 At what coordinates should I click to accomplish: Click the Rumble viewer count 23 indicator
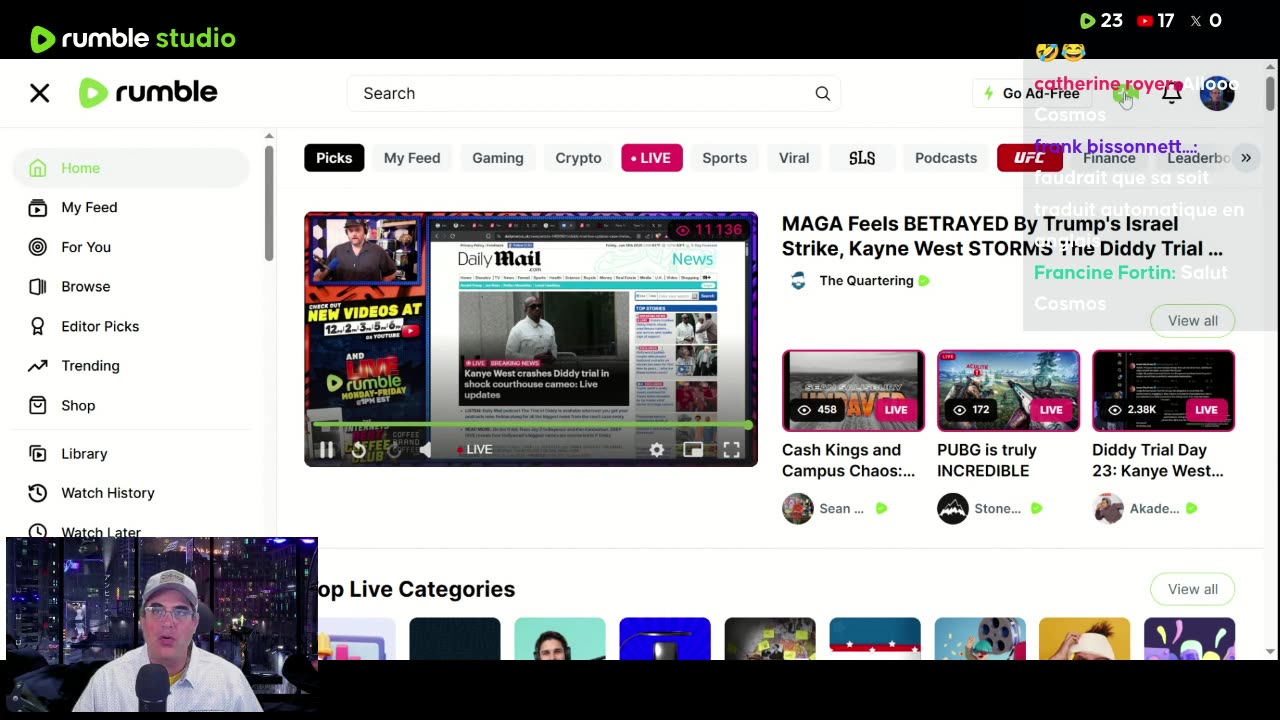(x=1101, y=21)
